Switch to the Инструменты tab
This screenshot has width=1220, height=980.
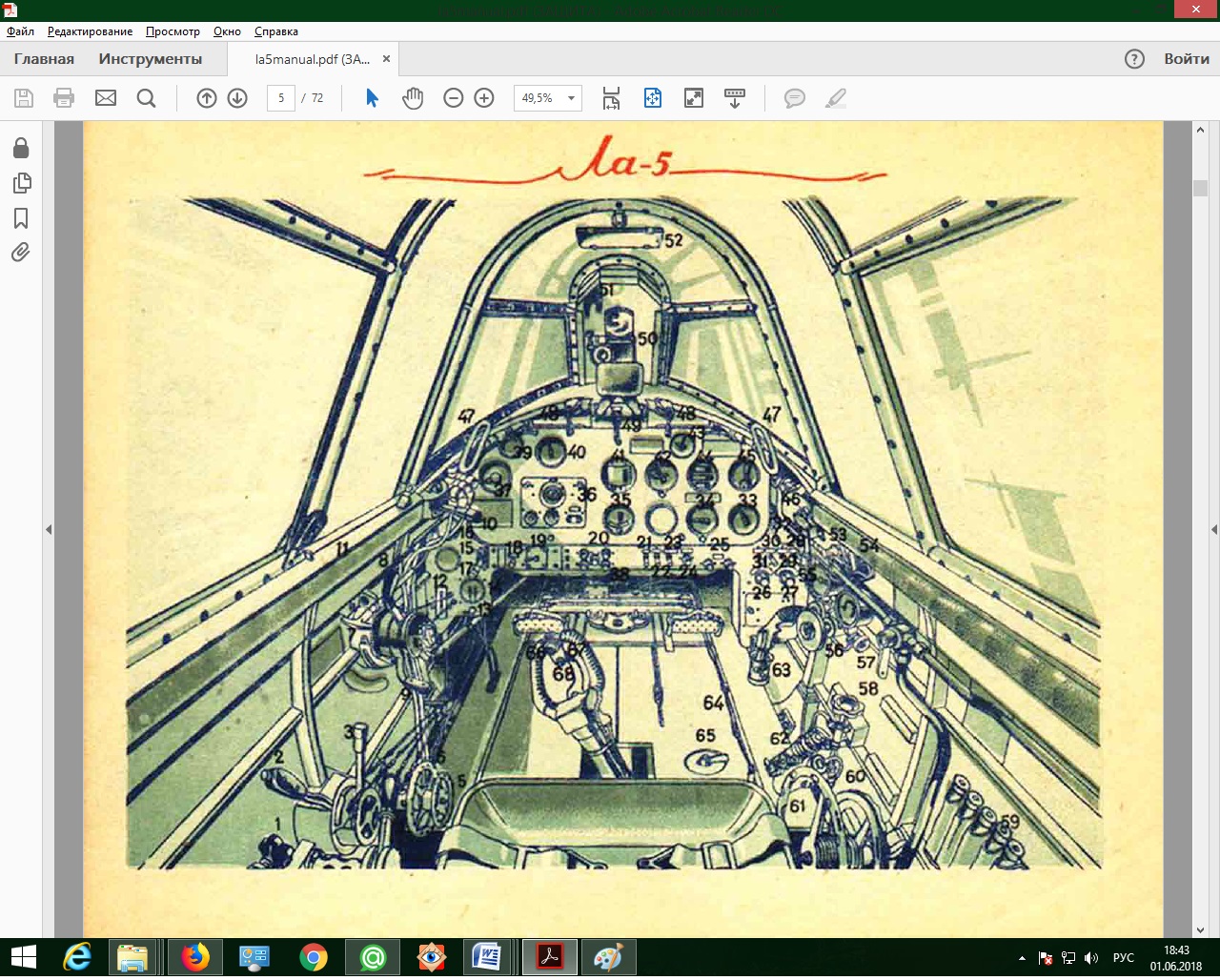(150, 59)
